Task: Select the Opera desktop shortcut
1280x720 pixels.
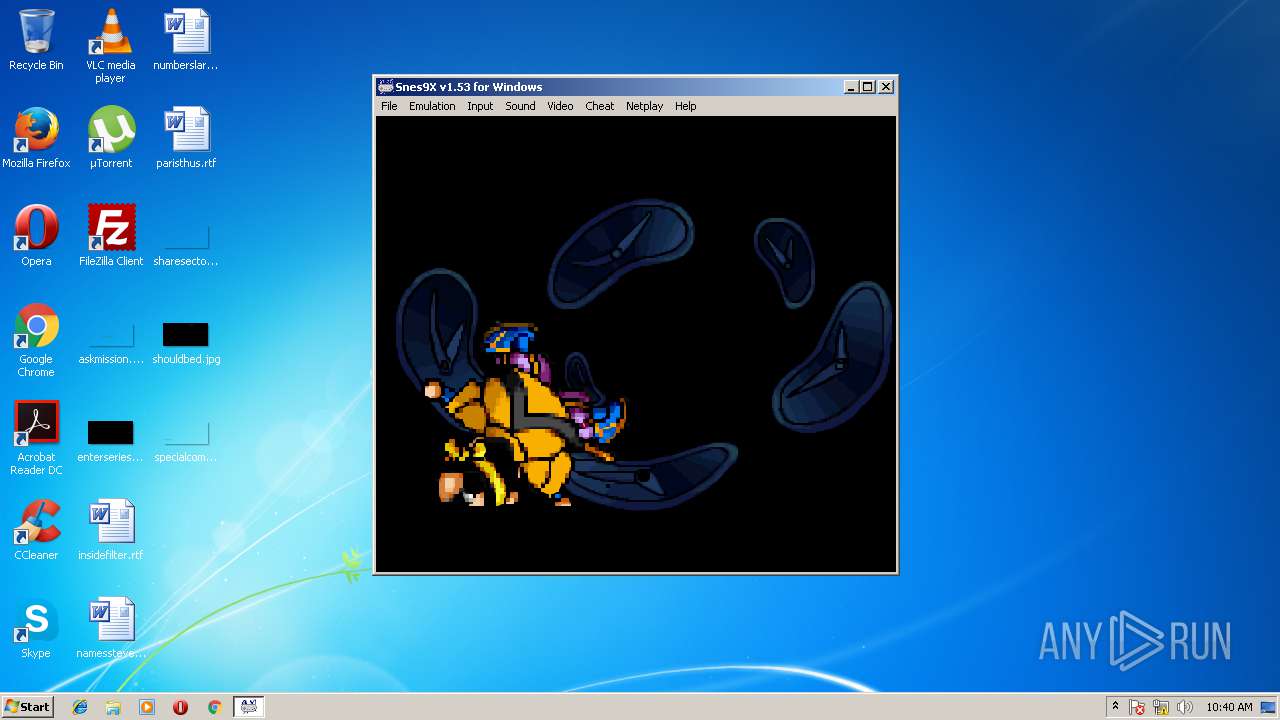Action: [36, 236]
